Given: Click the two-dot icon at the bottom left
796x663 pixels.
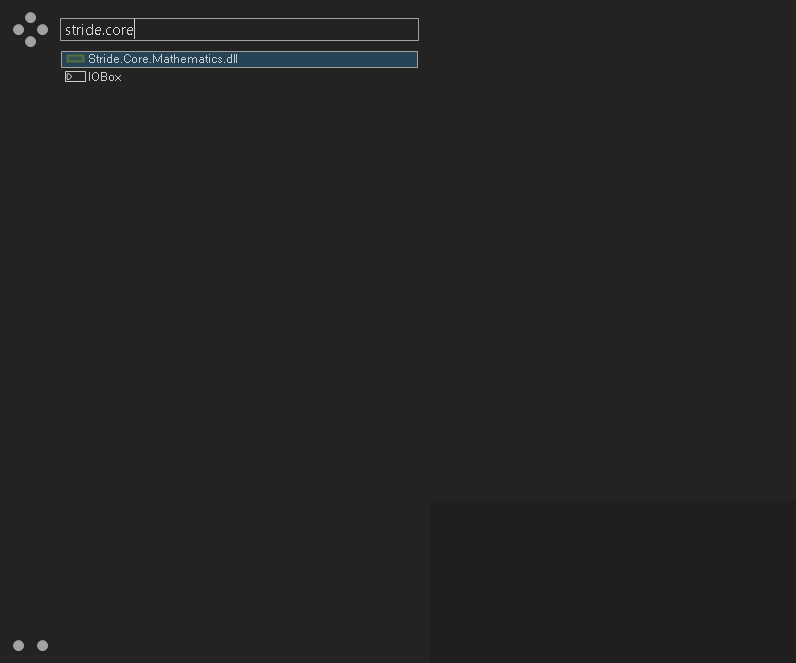Looking at the screenshot, I should tap(30, 645).
